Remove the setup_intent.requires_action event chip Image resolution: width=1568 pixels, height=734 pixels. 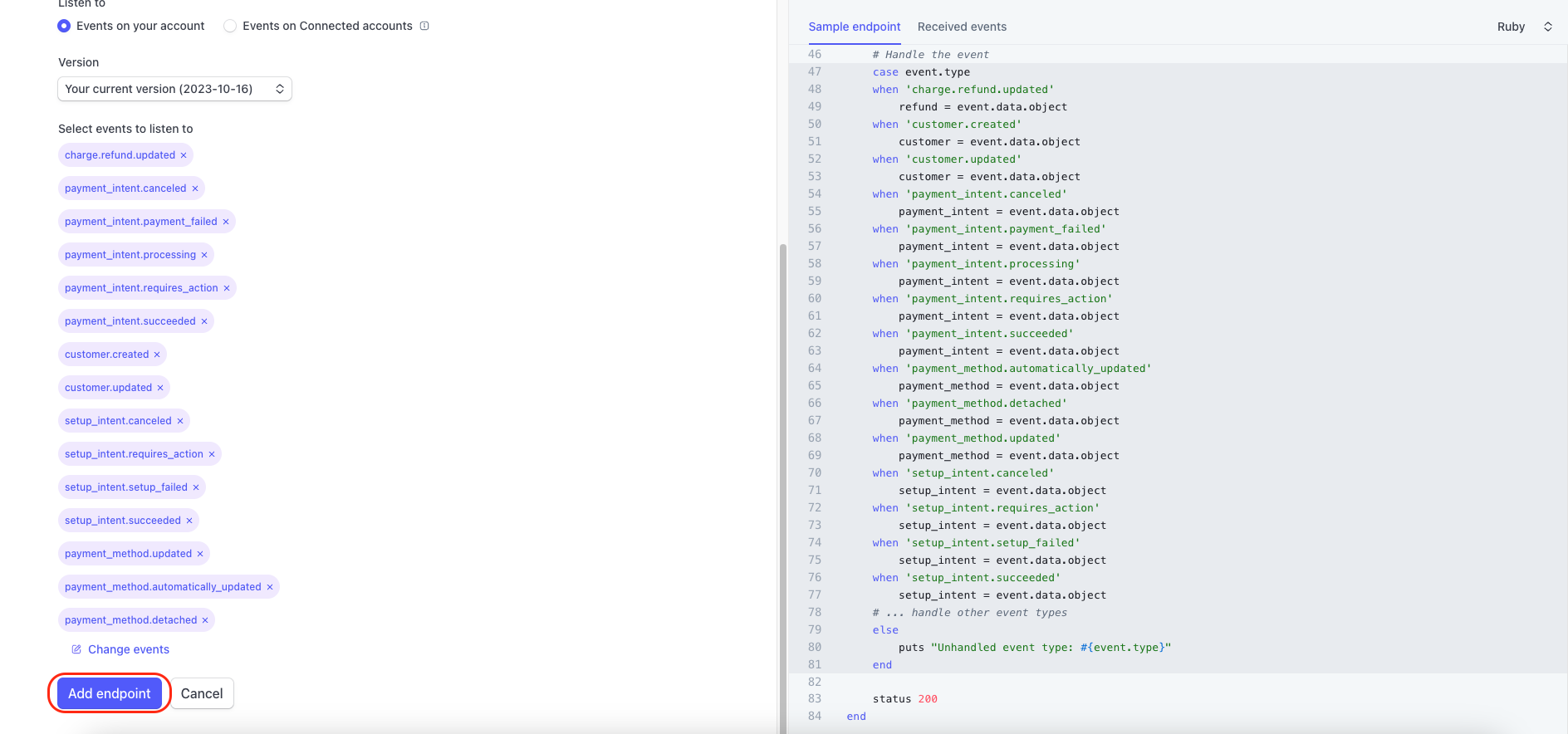[x=212, y=454]
